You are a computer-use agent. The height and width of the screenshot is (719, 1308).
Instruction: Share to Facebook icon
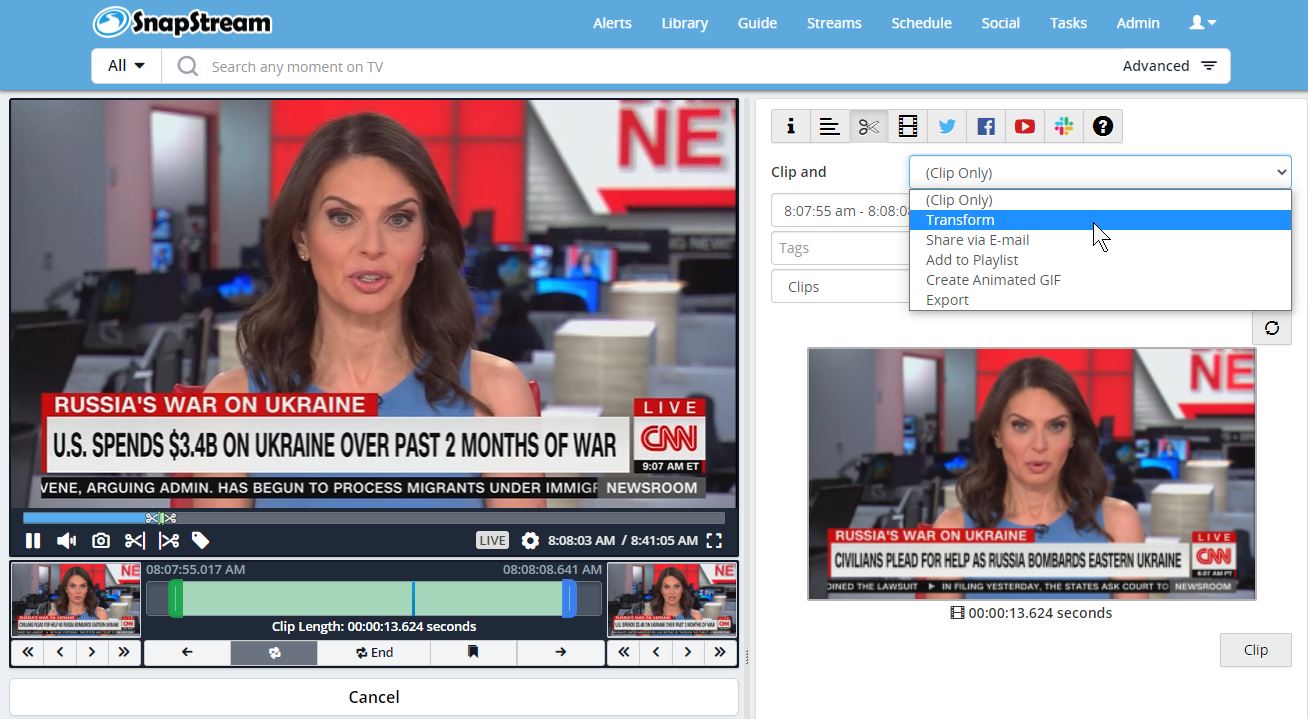click(x=985, y=126)
